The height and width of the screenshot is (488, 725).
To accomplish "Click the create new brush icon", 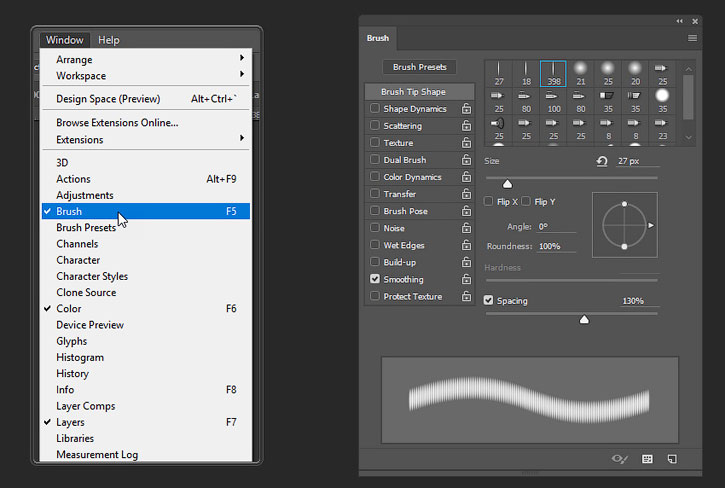I will click(672, 459).
